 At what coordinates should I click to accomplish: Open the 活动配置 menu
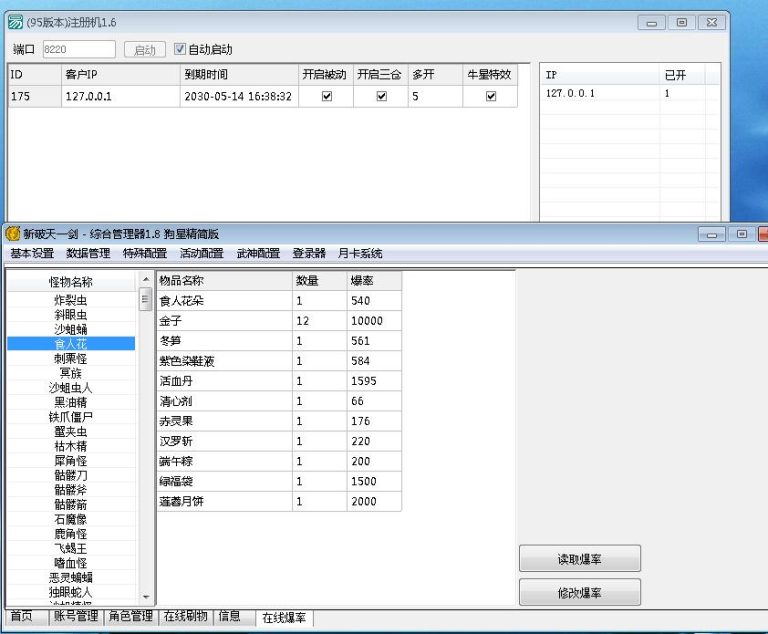click(x=201, y=254)
